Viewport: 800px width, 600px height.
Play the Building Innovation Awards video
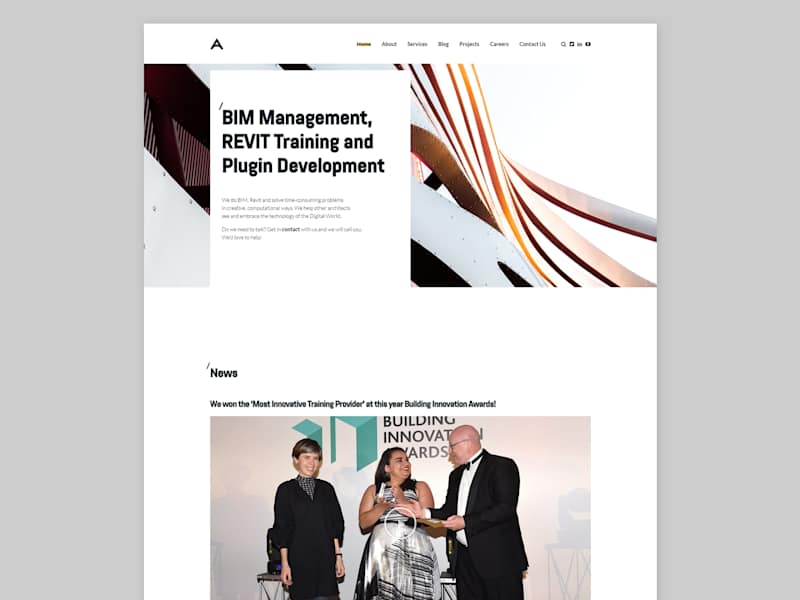(400, 523)
